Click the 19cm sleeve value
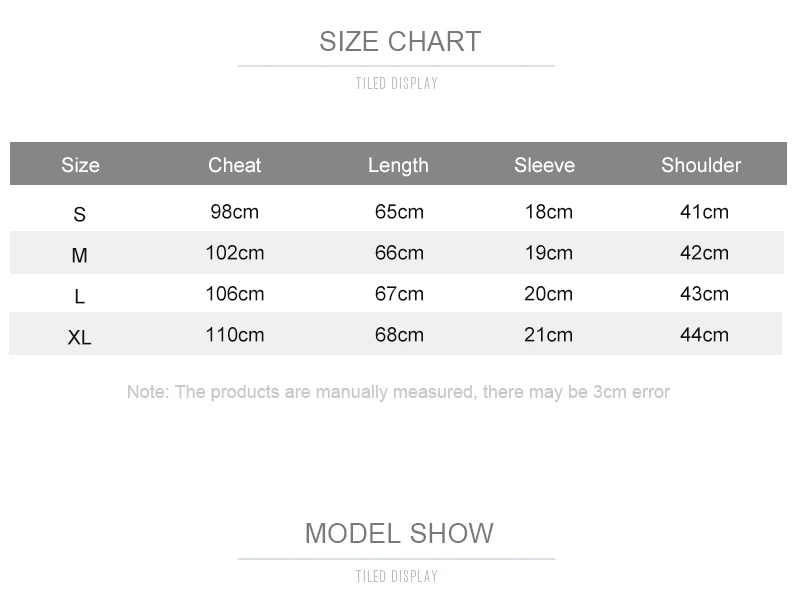The width and height of the screenshot is (800, 604). (x=548, y=253)
